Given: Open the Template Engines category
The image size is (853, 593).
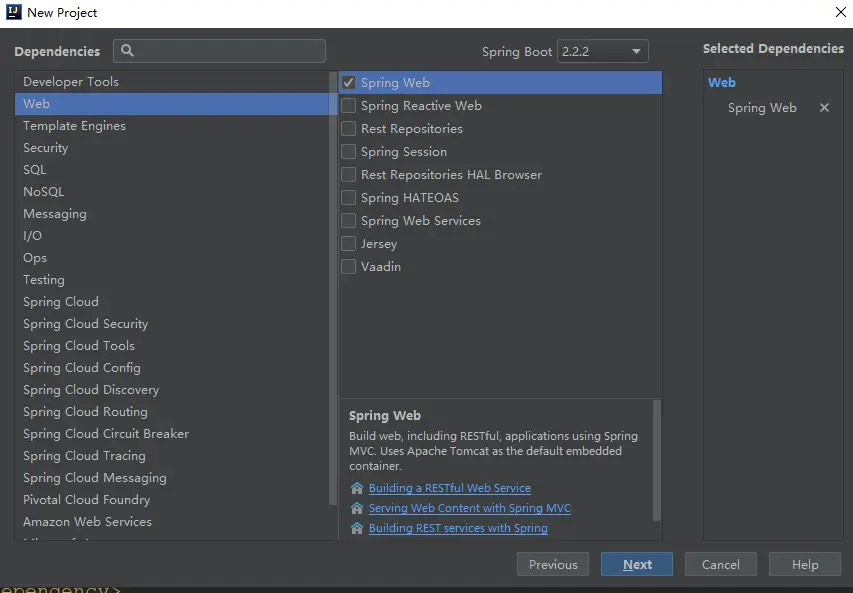Looking at the screenshot, I should click(172, 126).
